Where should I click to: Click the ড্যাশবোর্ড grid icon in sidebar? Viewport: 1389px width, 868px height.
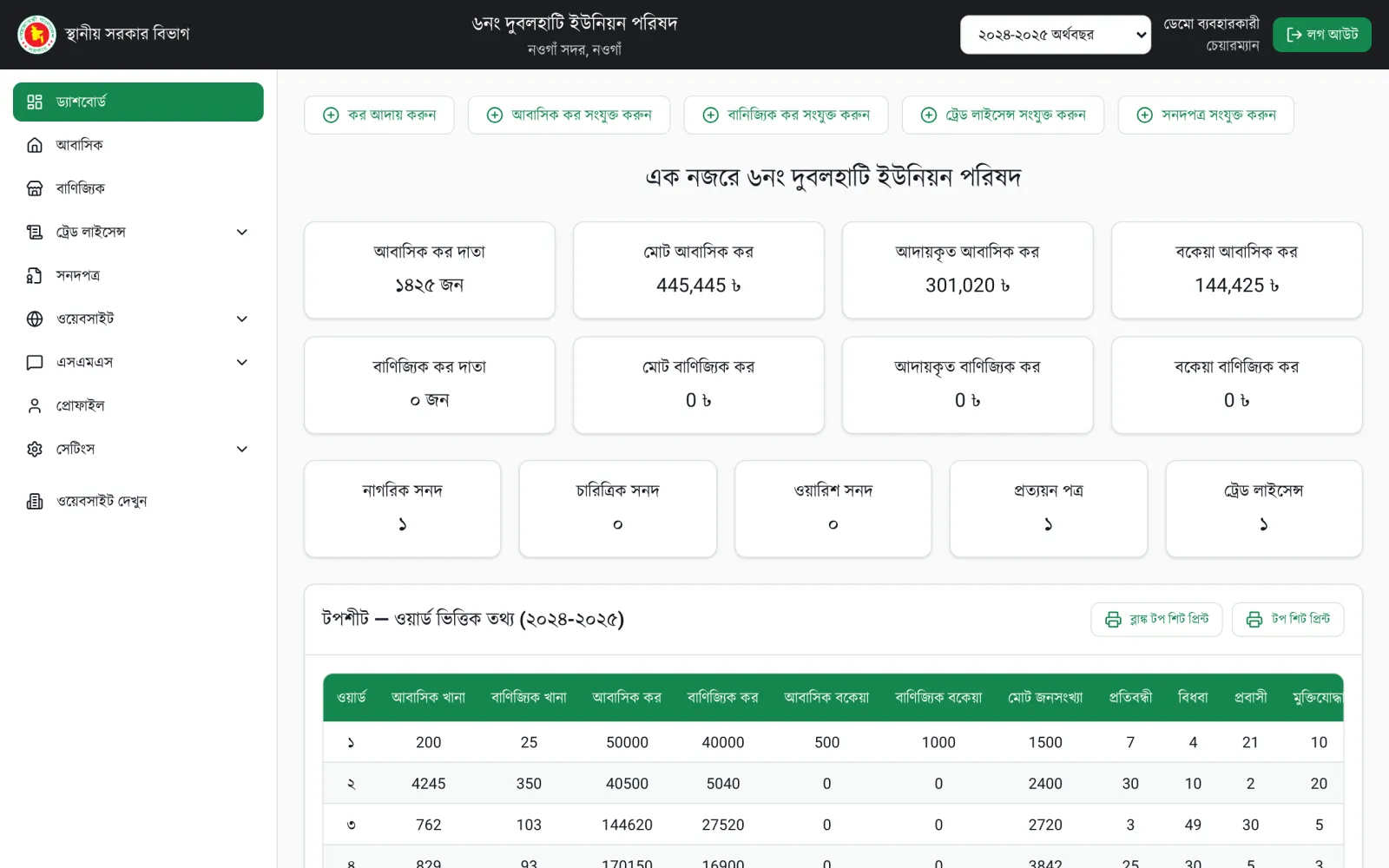click(x=35, y=102)
